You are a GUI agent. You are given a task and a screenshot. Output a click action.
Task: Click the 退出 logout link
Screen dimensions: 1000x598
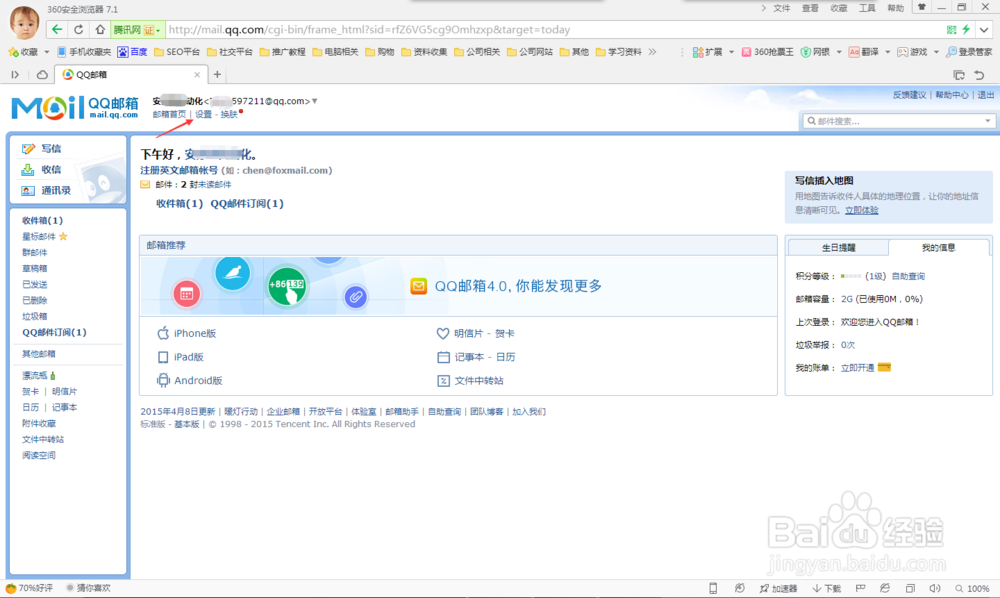coord(986,95)
